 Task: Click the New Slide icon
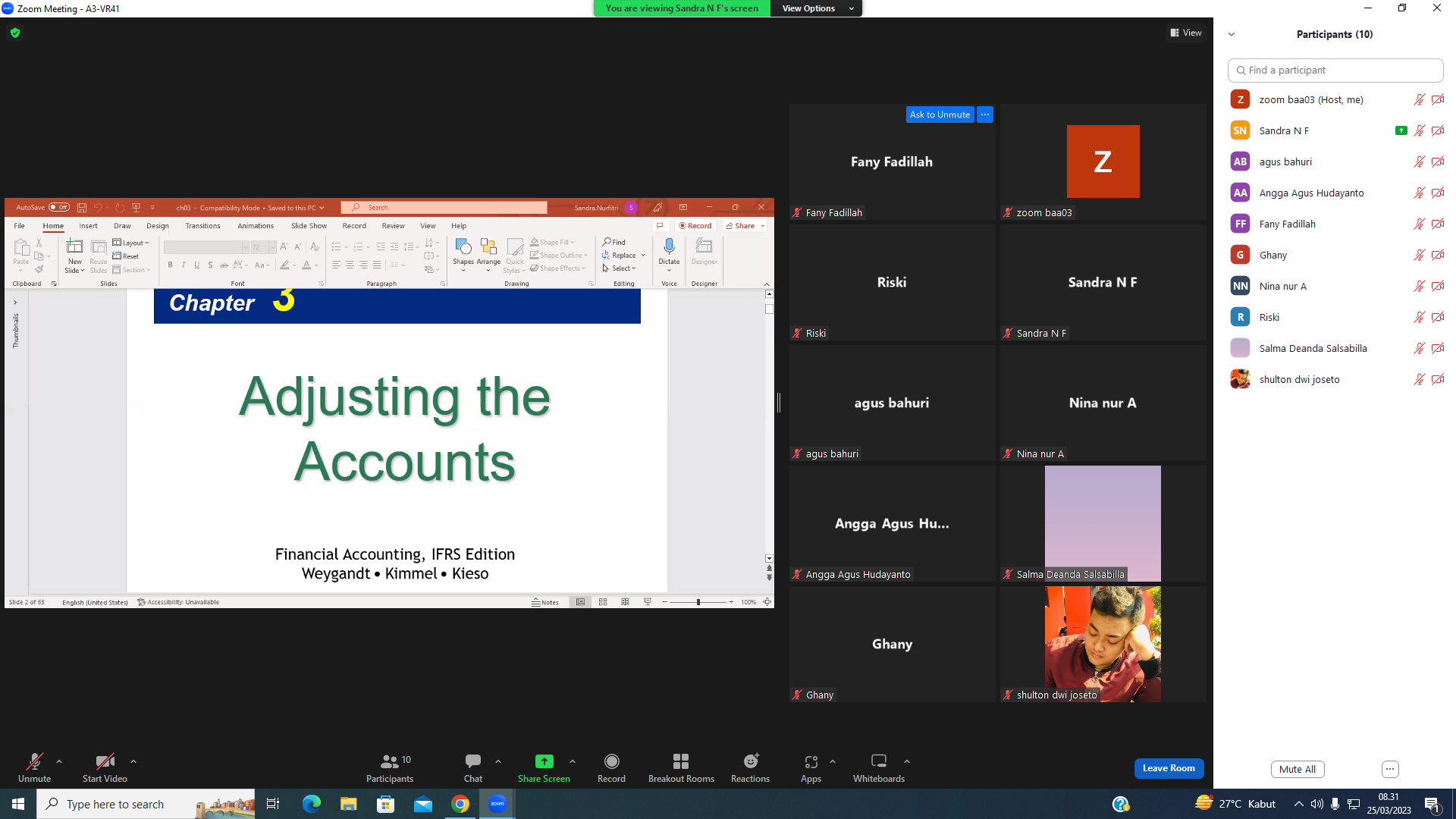coord(74,246)
